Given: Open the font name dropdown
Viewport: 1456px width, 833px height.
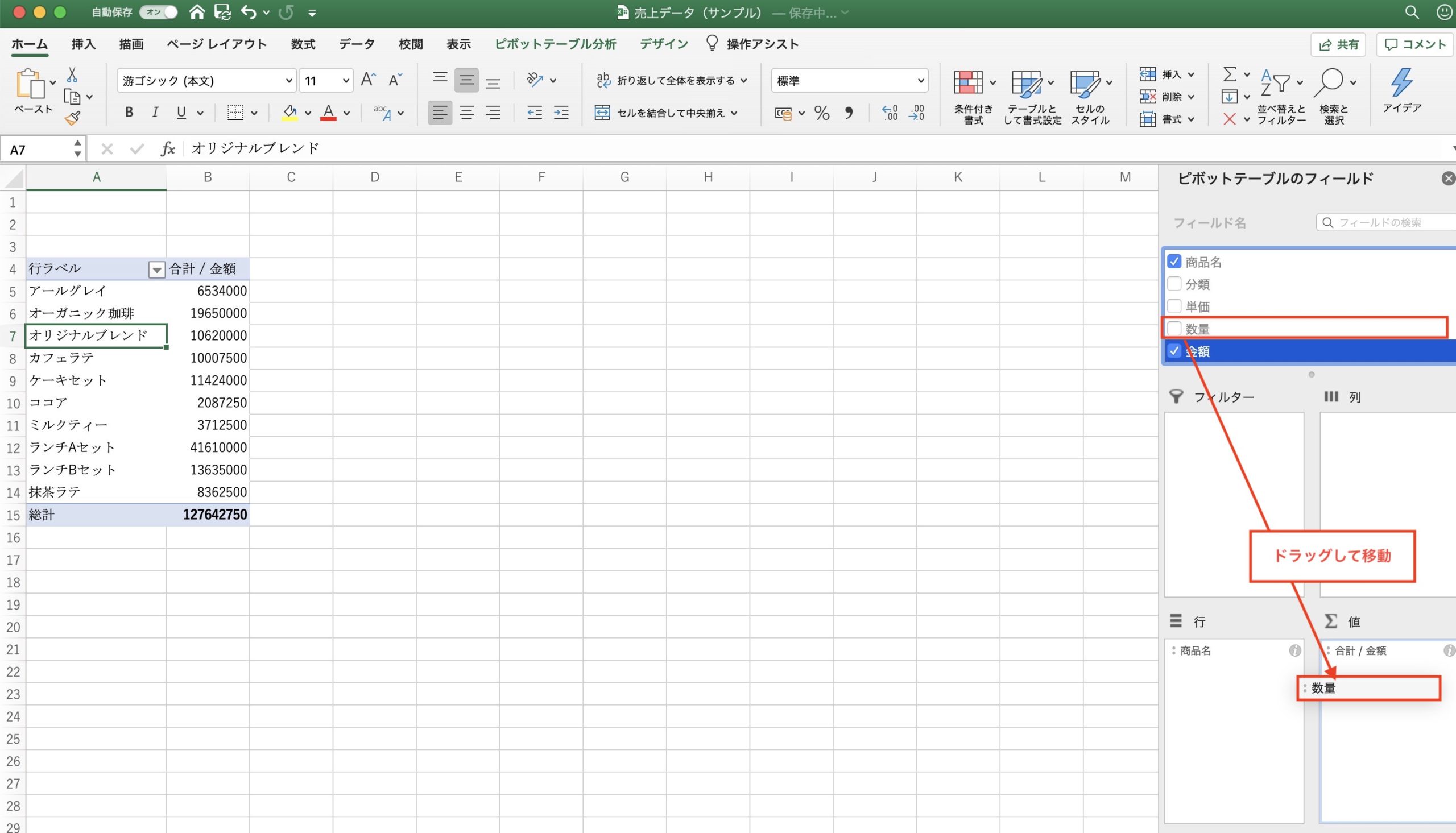Looking at the screenshot, I should click(289, 81).
